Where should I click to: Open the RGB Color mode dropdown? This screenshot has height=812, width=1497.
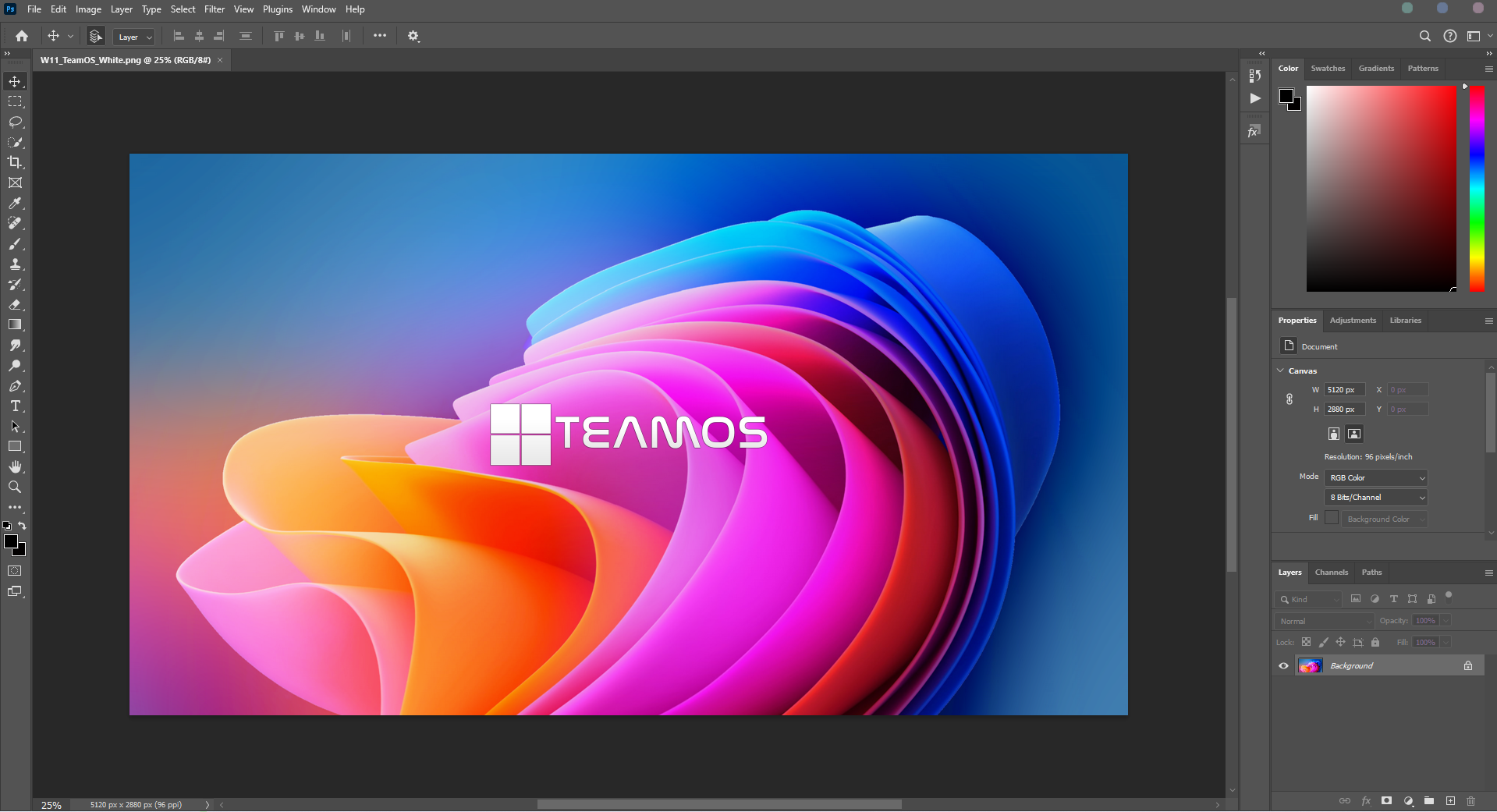tap(1376, 477)
